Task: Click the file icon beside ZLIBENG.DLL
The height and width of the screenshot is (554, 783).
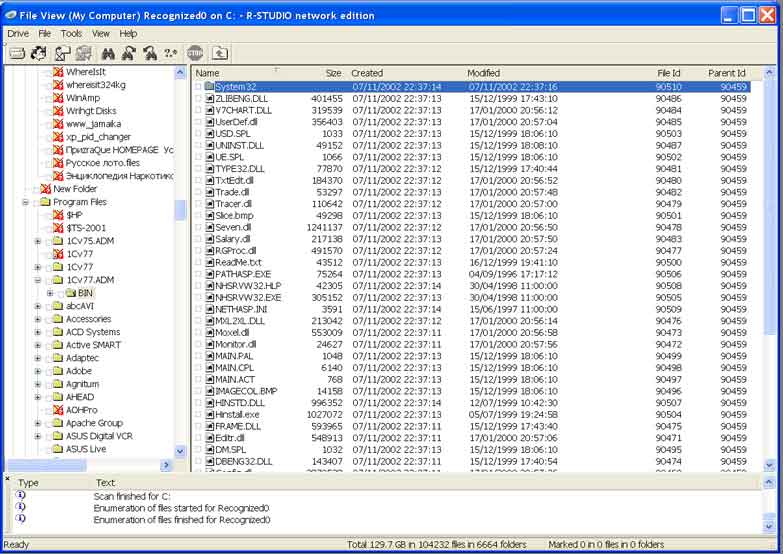Action: [x=210, y=98]
